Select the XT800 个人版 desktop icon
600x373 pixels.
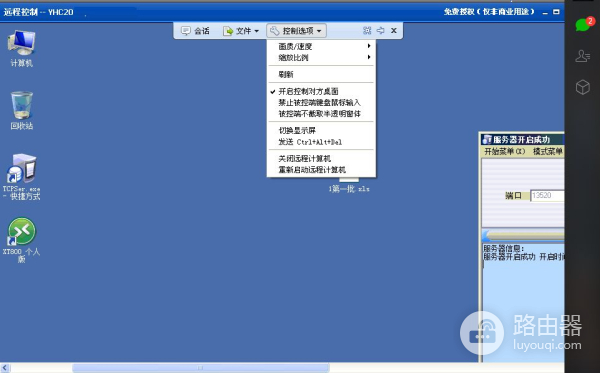21,240
